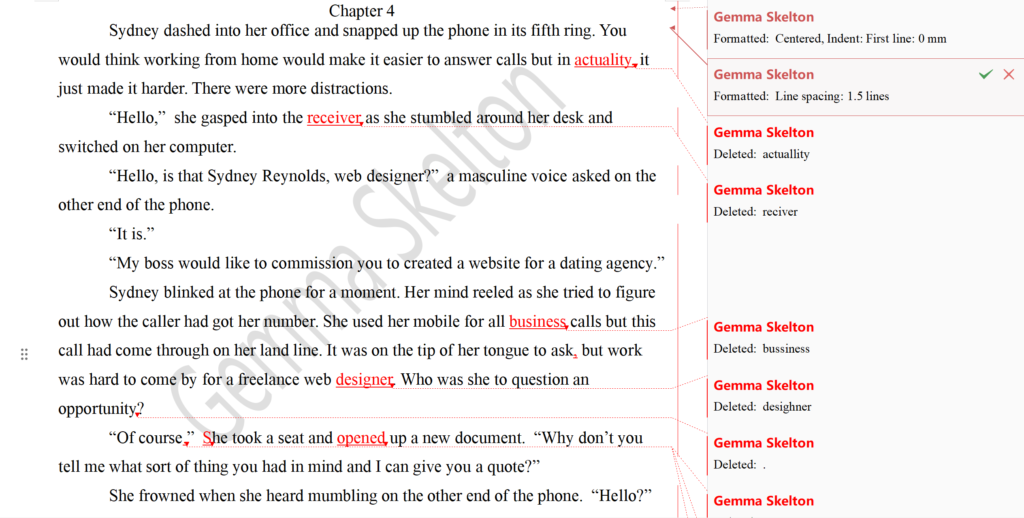Viewport: 1024px width, 518px height.
Task: Reject the Line spacing formatting change
Action: click(x=1009, y=74)
